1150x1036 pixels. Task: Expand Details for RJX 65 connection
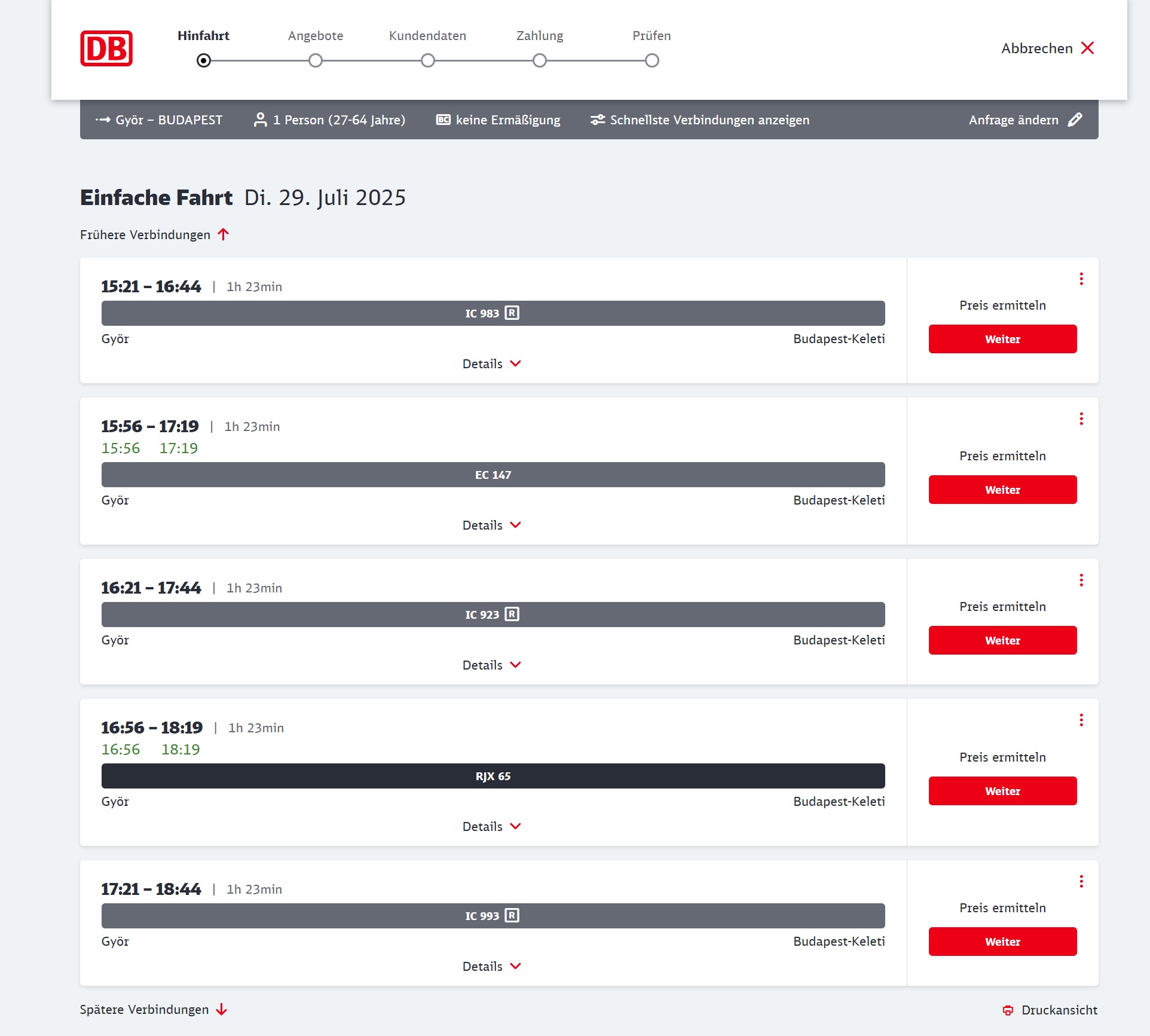[492, 826]
